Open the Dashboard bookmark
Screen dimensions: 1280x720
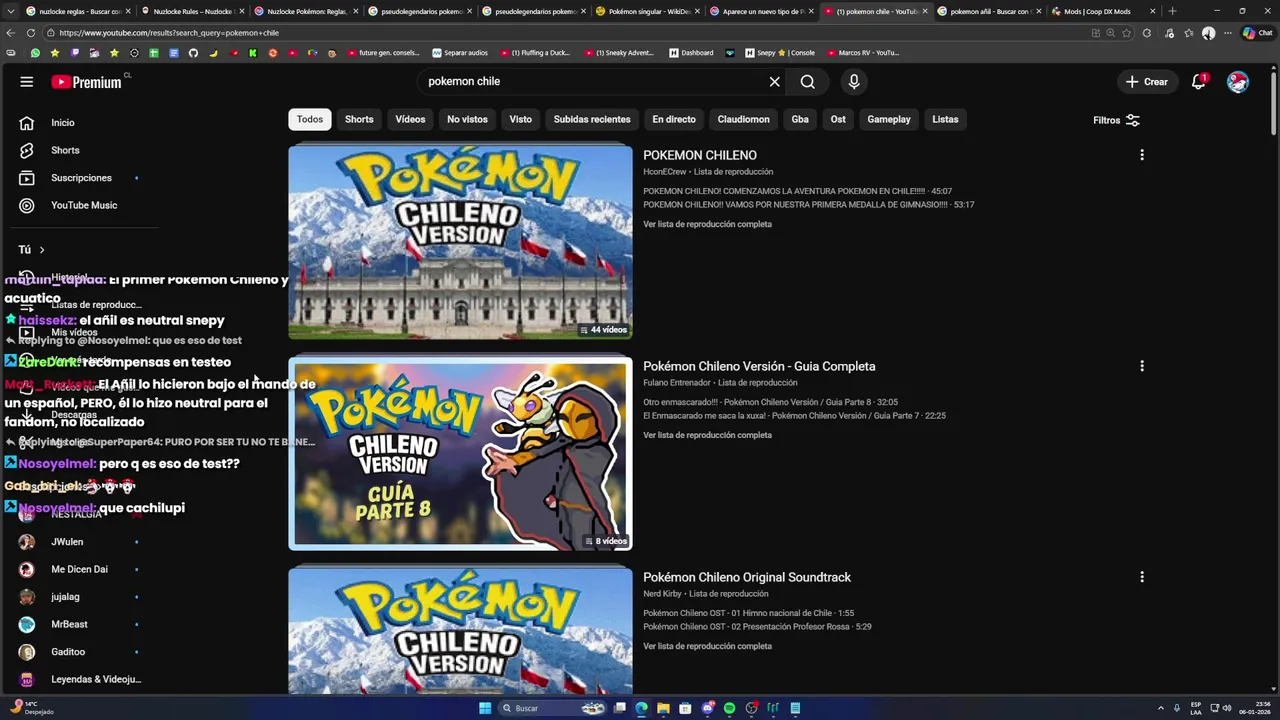tap(691, 53)
